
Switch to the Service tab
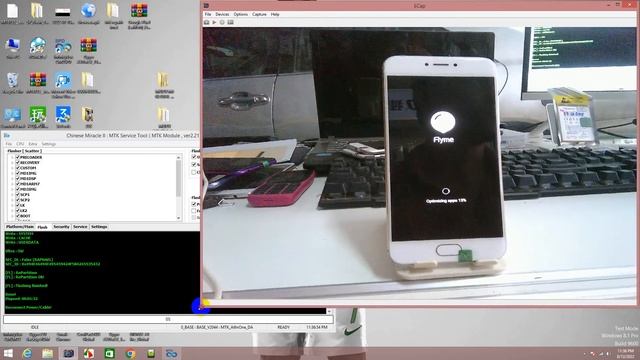(x=80, y=227)
